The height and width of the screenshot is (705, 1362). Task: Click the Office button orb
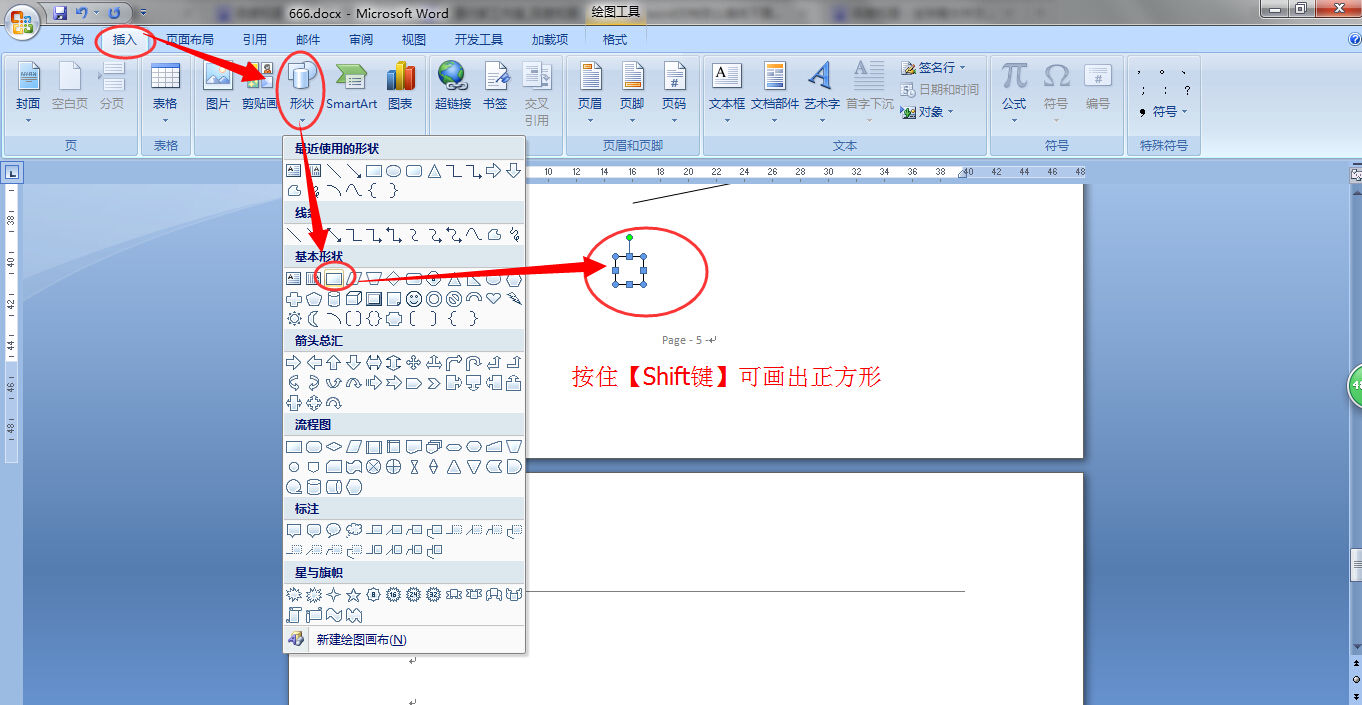[x=22, y=21]
